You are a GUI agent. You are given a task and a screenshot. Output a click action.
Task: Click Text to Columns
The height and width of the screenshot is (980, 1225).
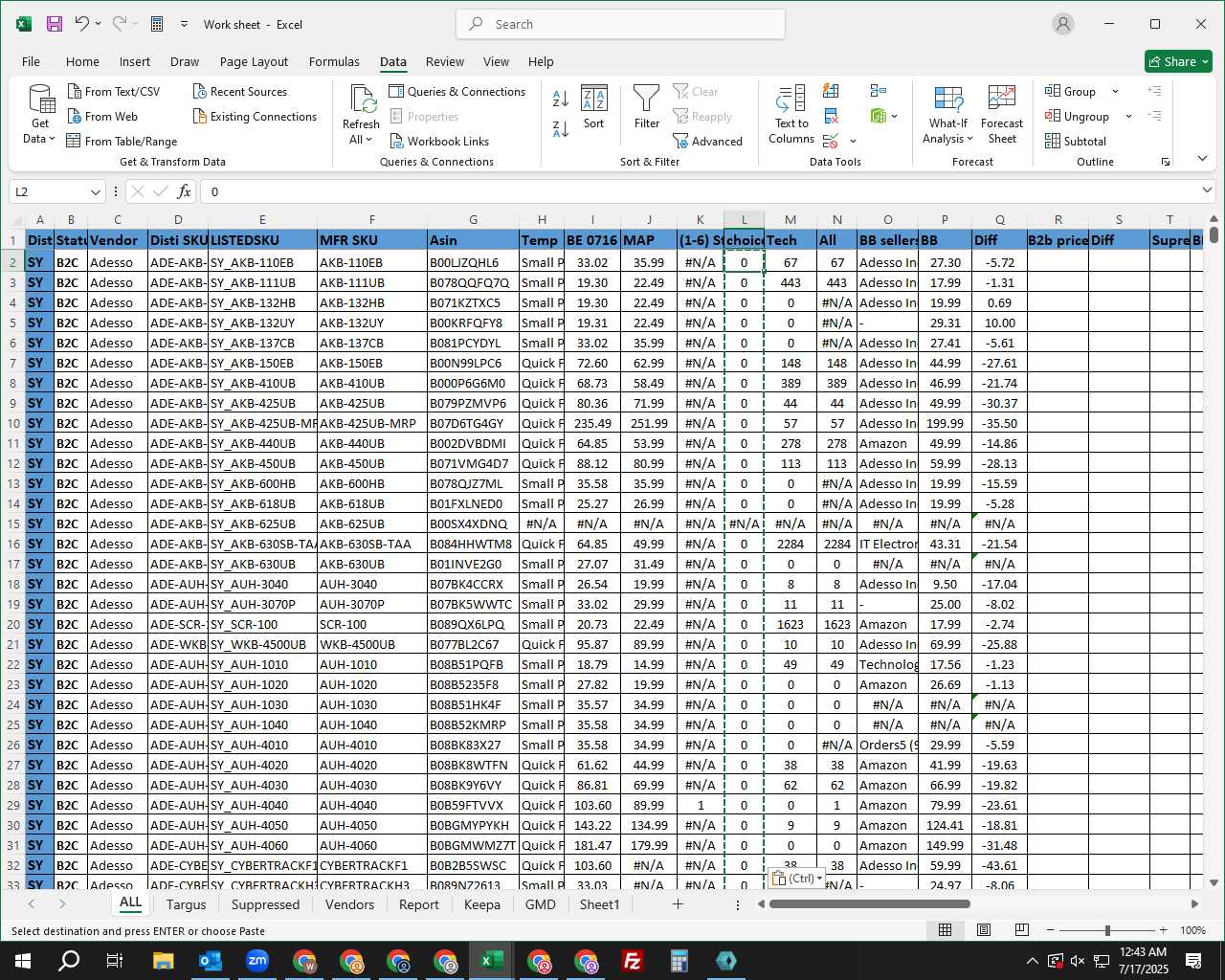[x=791, y=115]
